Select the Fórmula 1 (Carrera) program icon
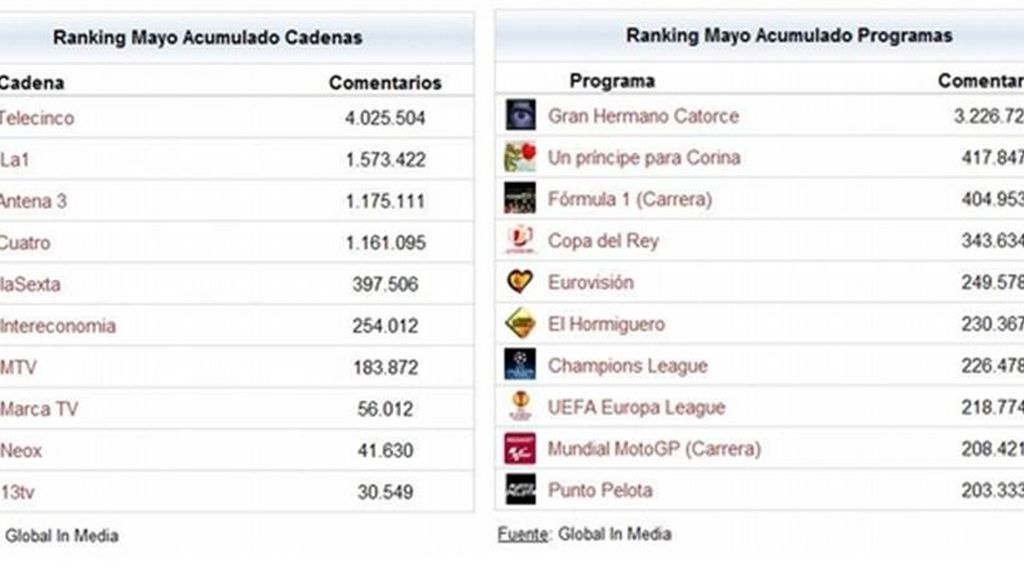The width and height of the screenshot is (1024, 576). (520, 198)
